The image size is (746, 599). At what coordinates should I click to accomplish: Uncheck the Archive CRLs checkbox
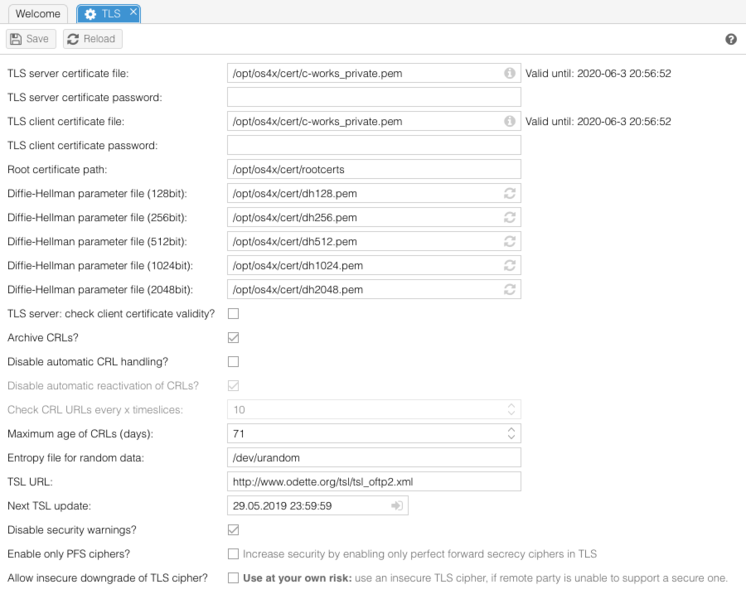coord(233,338)
